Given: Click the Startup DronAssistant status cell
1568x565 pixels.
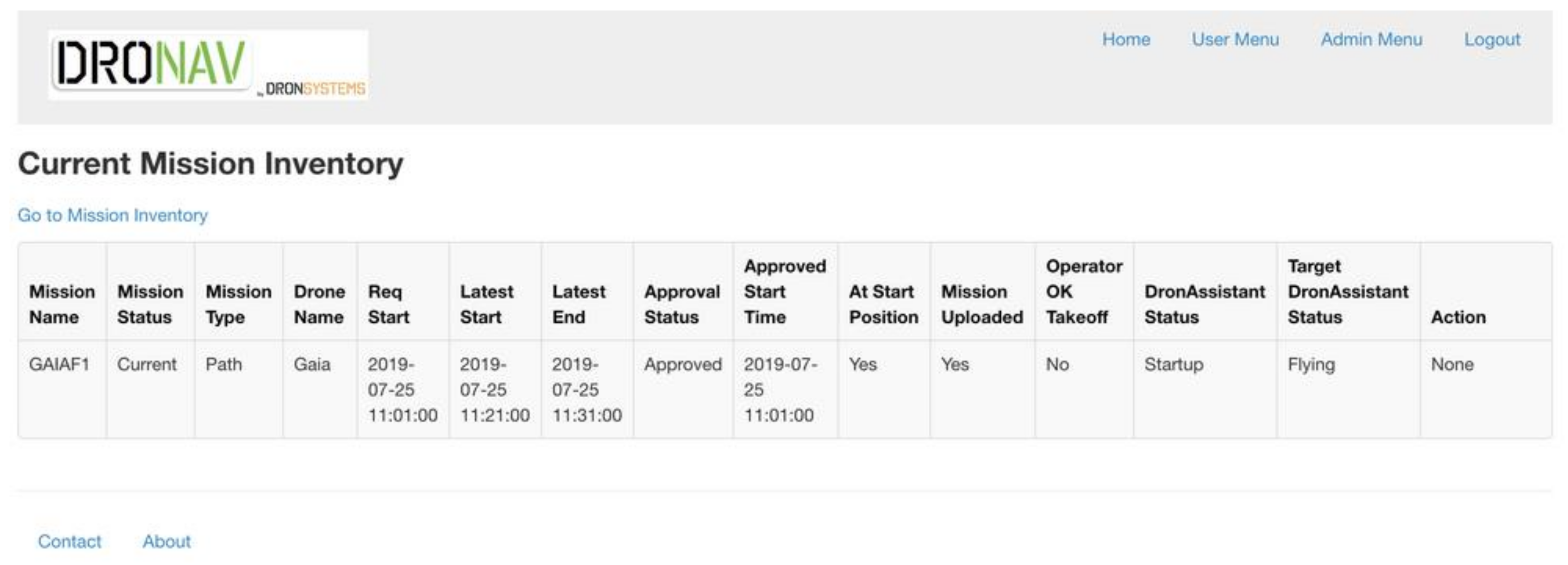Looking at the screenshot, I should [1174, 364].
